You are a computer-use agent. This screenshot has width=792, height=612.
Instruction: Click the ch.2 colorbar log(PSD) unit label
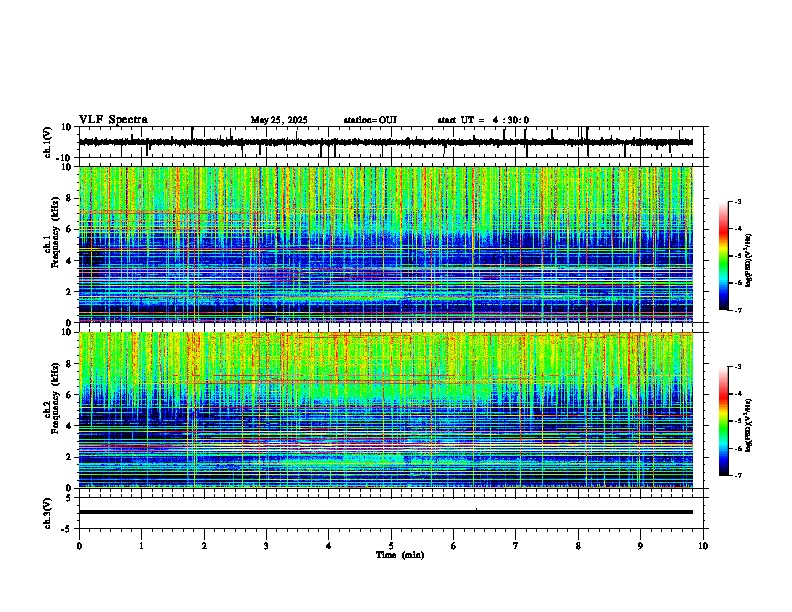click(x=748, y=425)
